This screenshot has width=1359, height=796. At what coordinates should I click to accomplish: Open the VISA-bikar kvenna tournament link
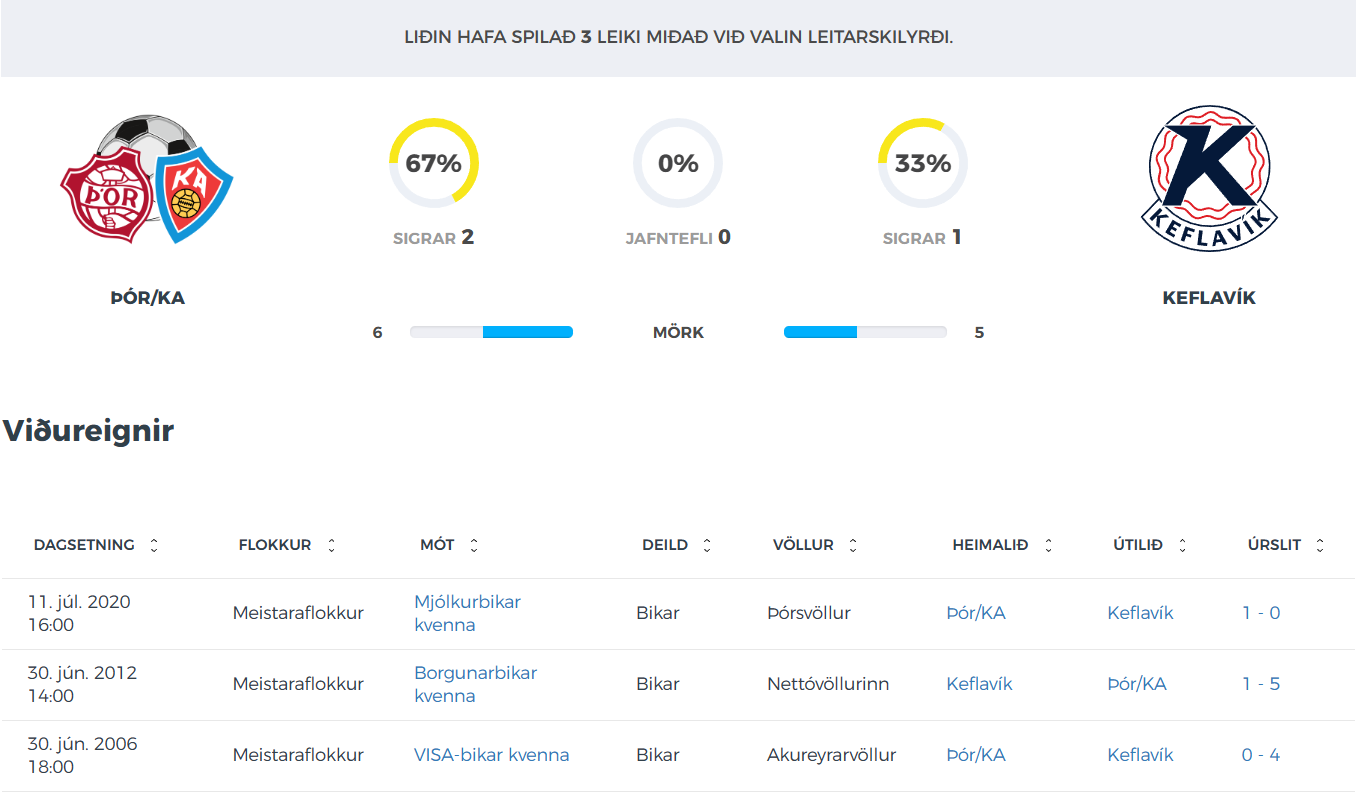(x=492, y=755)
